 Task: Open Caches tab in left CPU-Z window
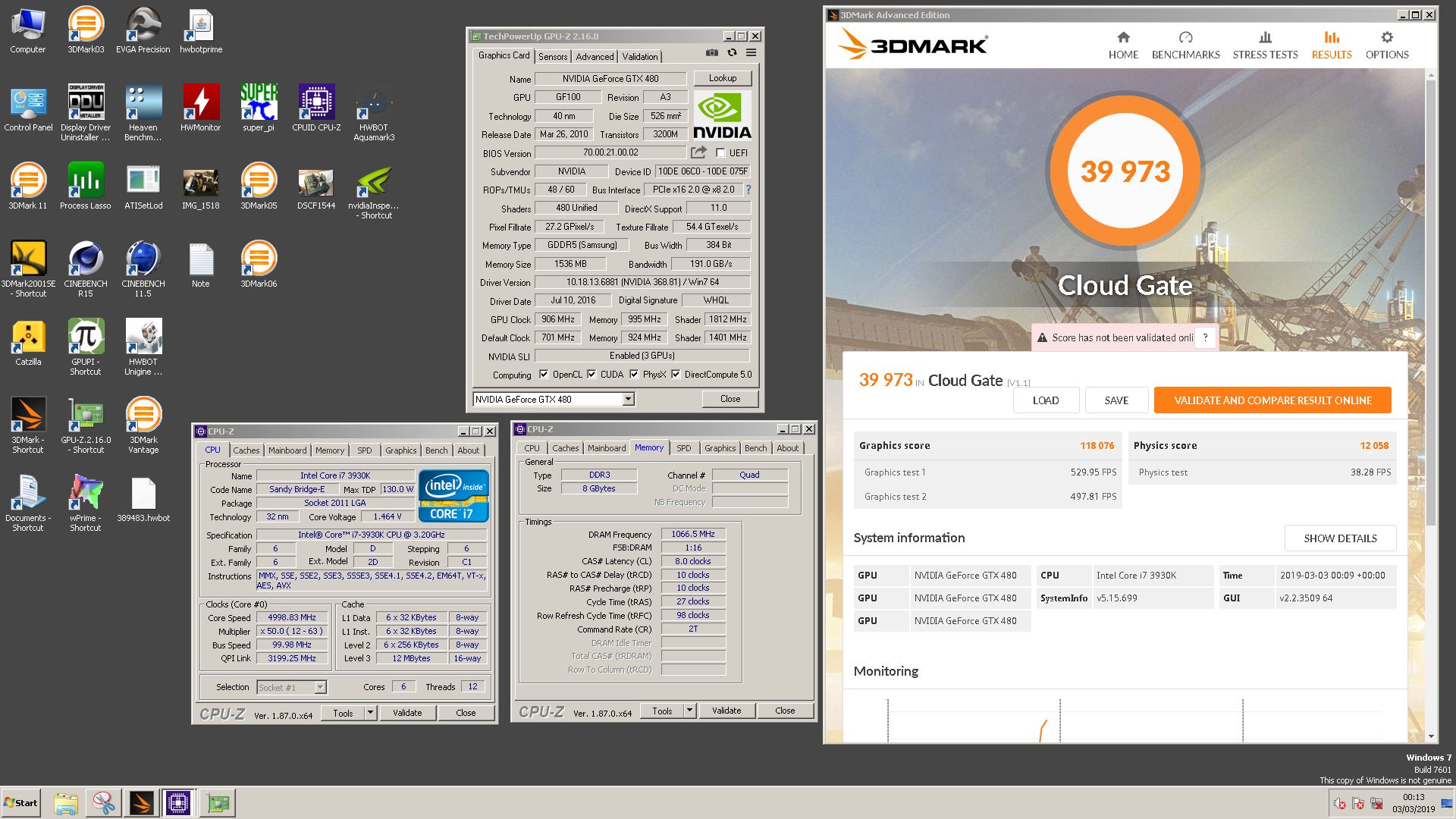(x=246, y=450)
